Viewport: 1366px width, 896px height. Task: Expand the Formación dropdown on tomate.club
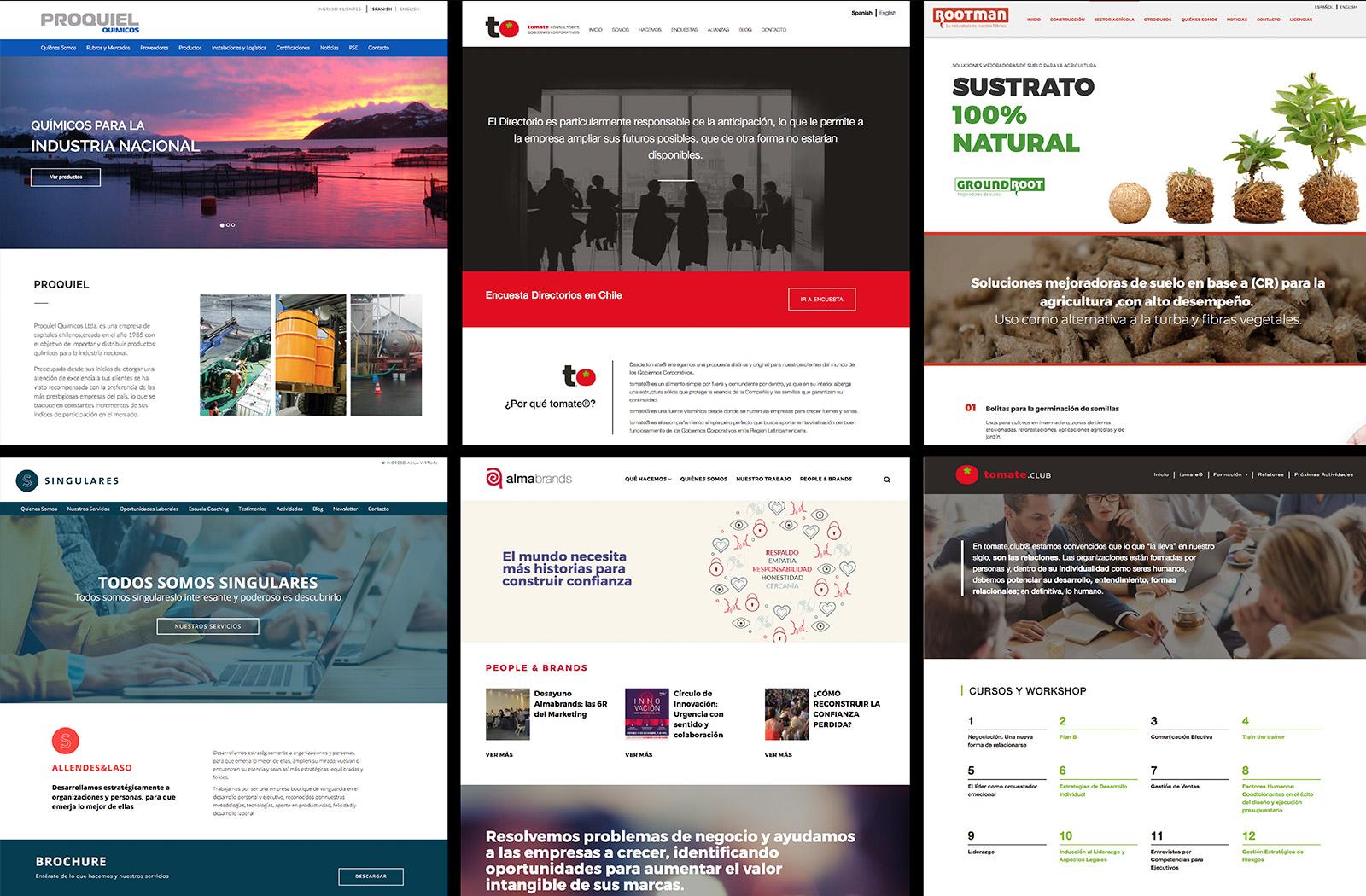pos(1230,474)
